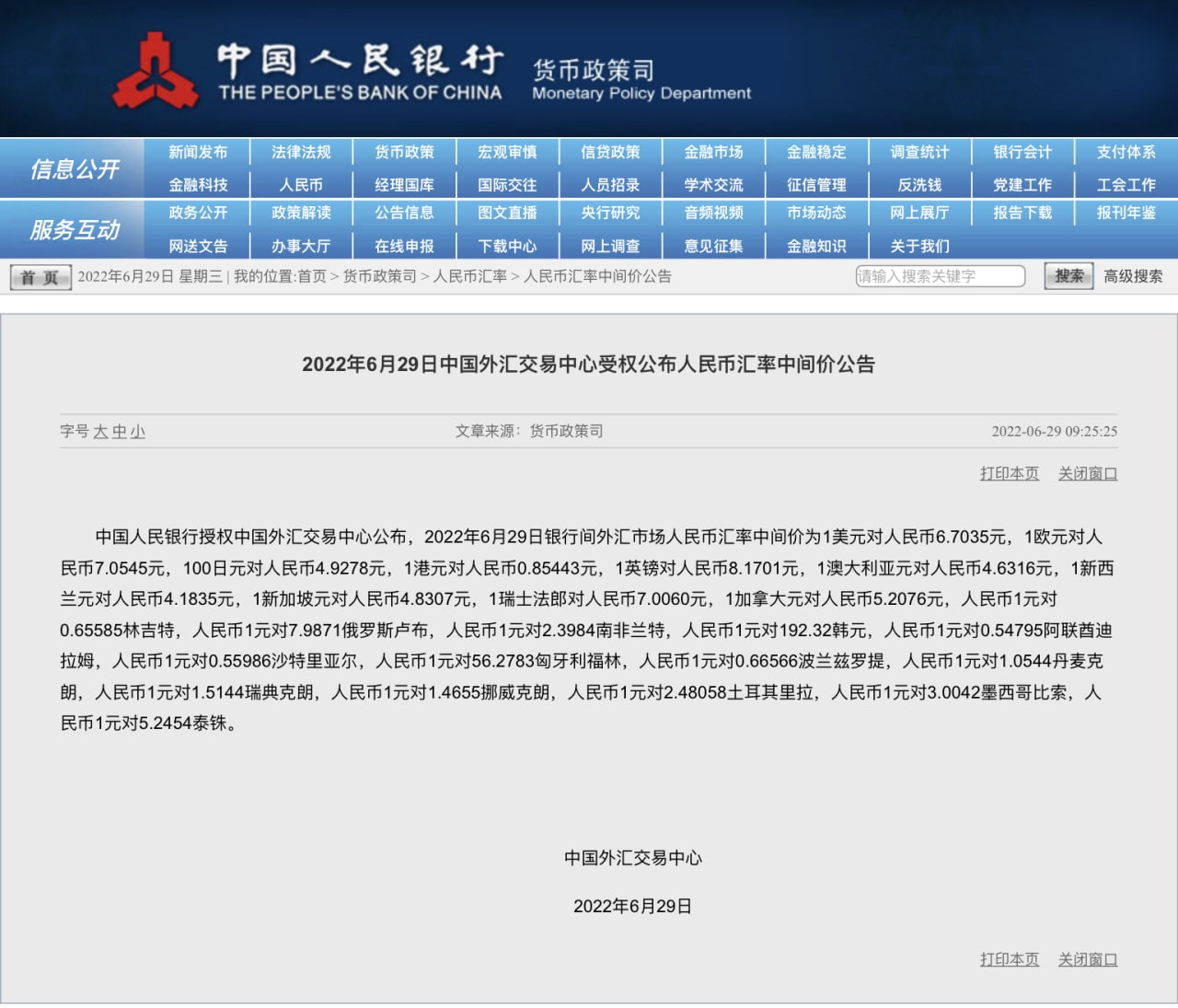Open 反洗钱 section
The width and height of the screenshot is (1178, 1008).
tap(919, 185)
